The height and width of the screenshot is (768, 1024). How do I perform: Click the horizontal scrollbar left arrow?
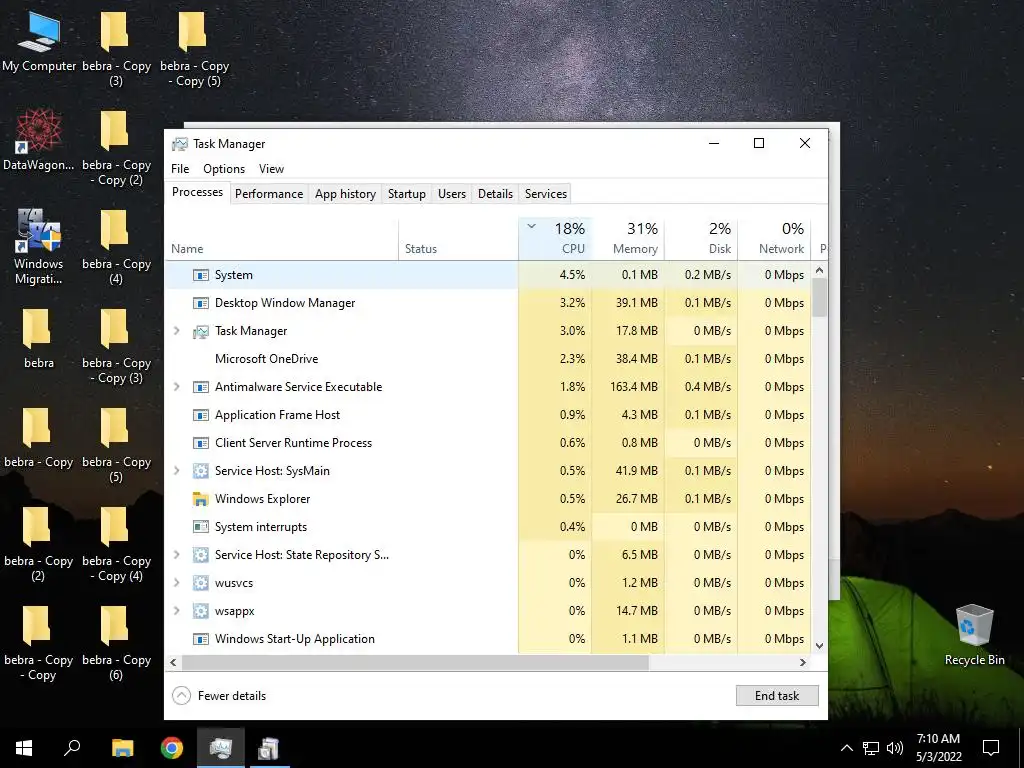point(173,662)
